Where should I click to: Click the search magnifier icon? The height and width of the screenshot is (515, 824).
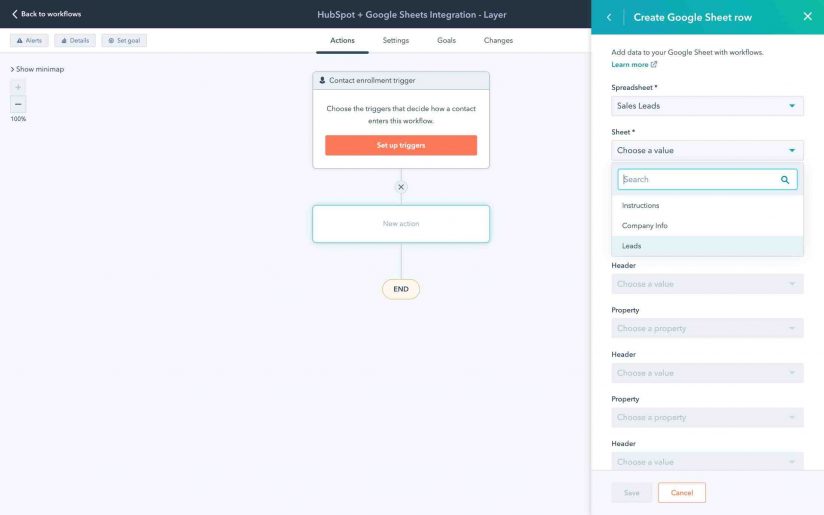pyautogui.click(x=785, y=180)
